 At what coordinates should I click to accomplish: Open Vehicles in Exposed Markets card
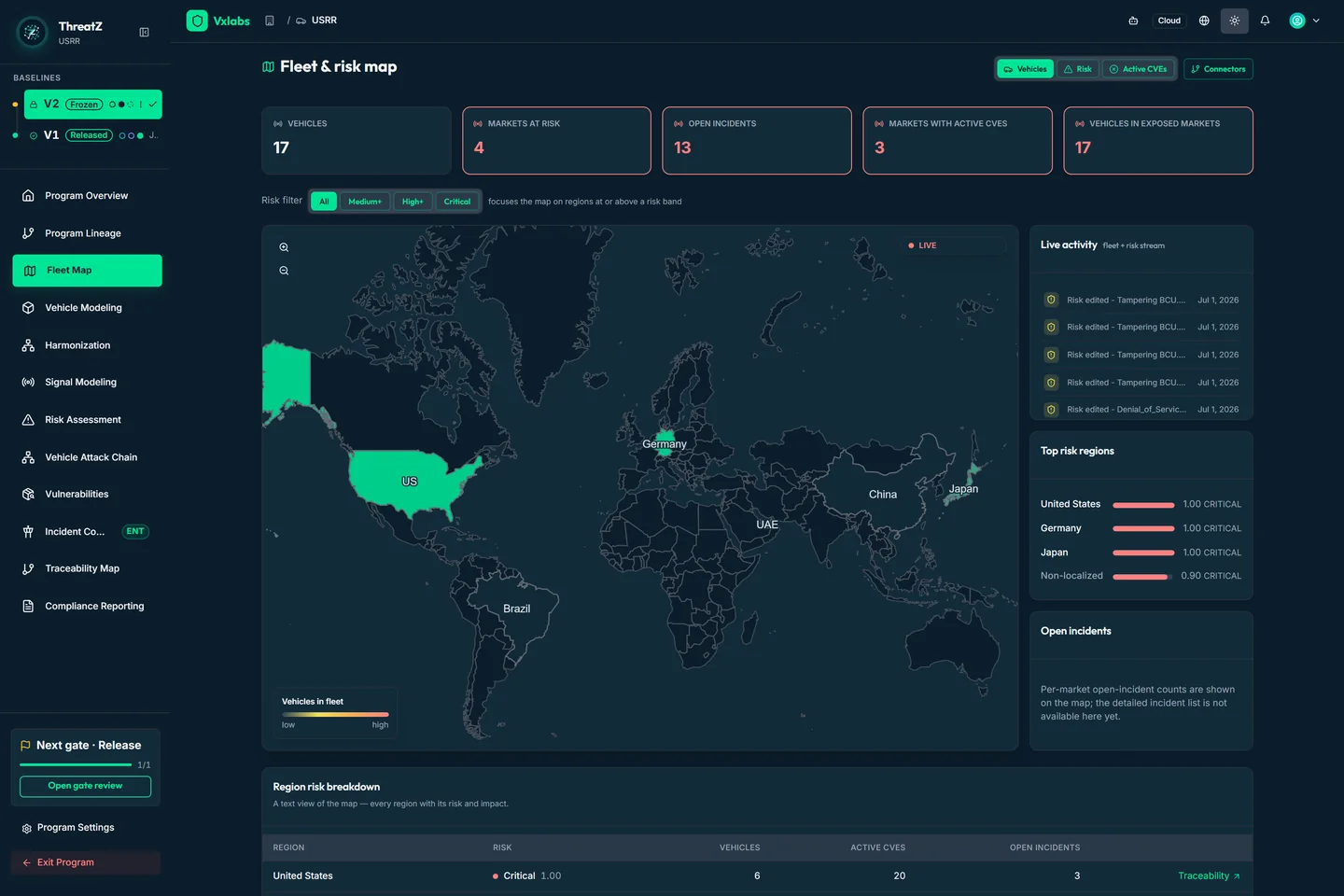pyautogui.click(x=1158, y=141)
